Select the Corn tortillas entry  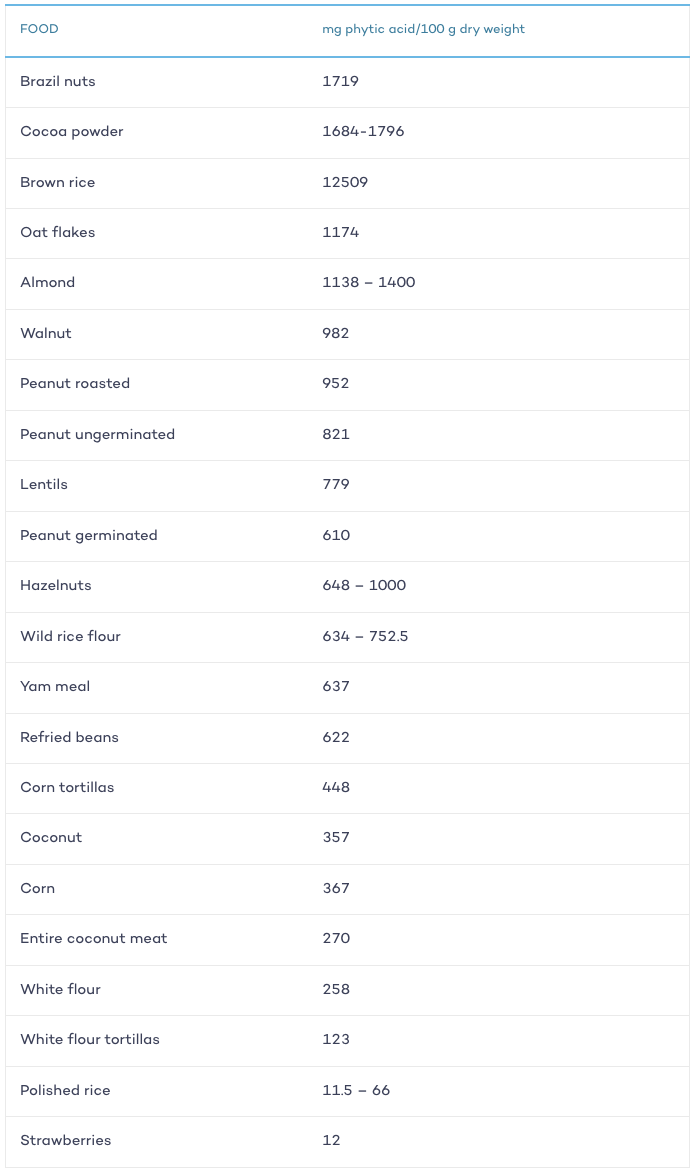point(67,787)
